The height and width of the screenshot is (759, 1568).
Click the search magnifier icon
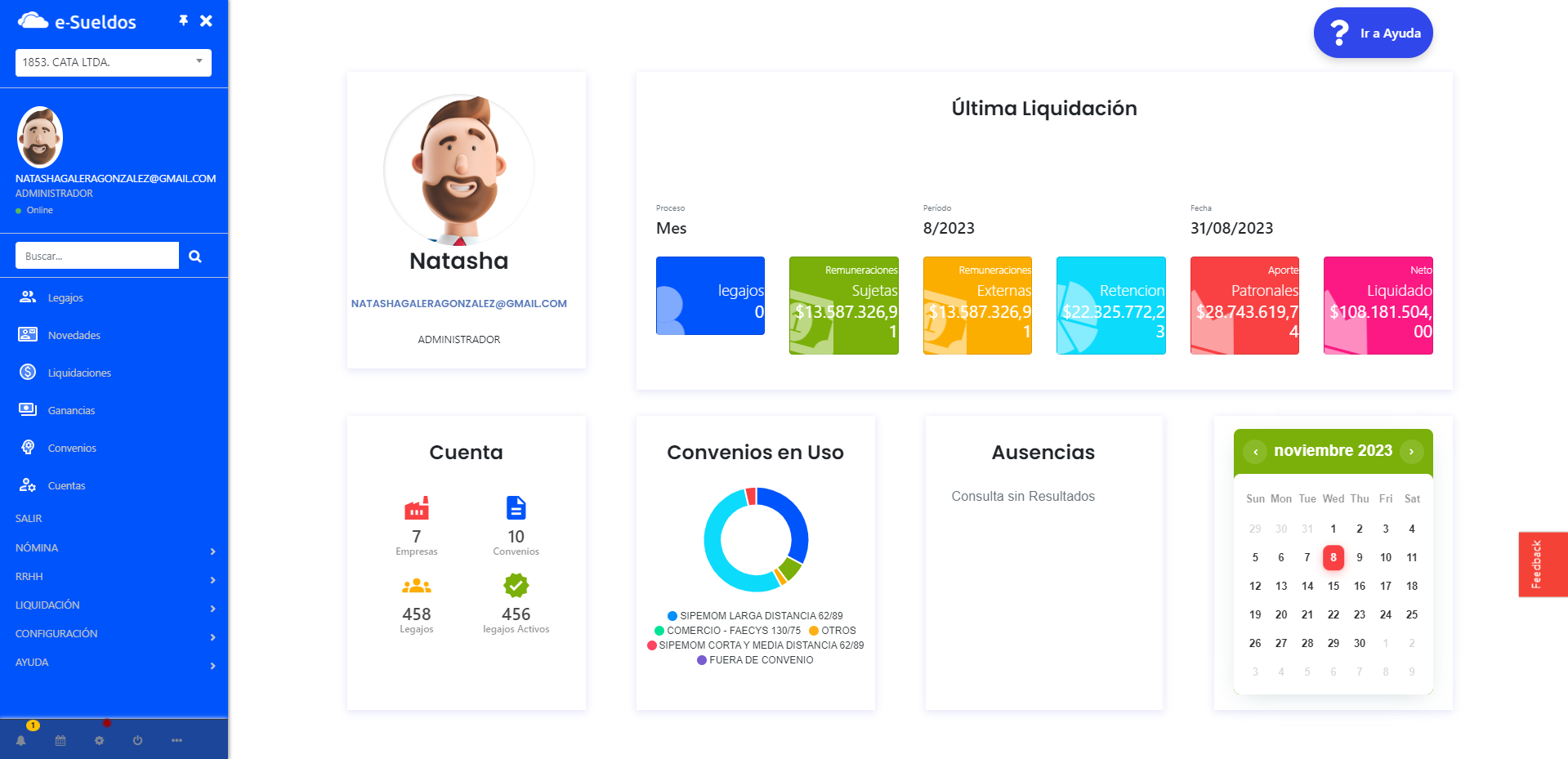(x=195, y=257)
